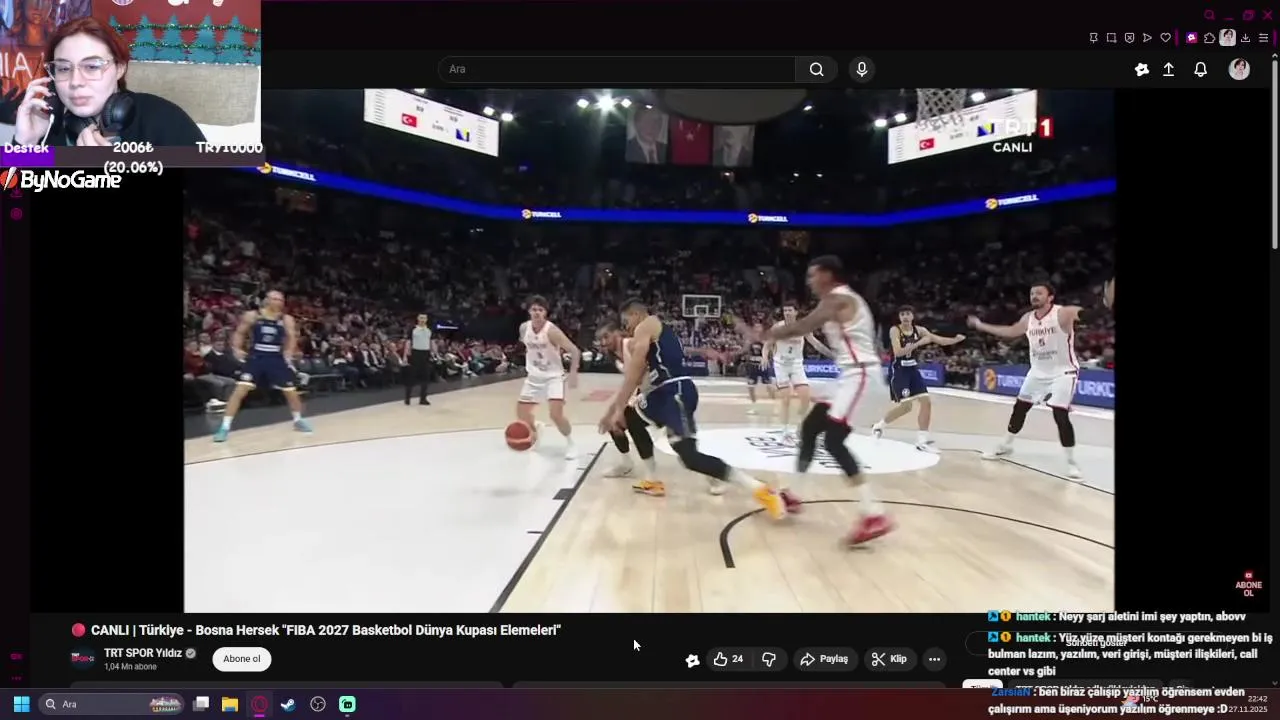Image resolution: width=1280 pixels, height=720 pixels.
Task: Click chat username 'ZarsiaN'
Action: 1011,692
